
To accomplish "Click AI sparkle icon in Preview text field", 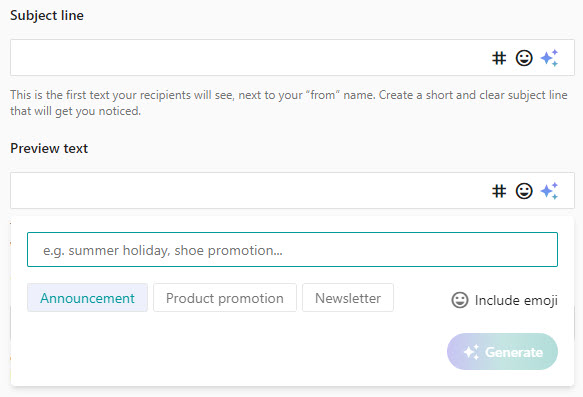I will pos(549,191).
